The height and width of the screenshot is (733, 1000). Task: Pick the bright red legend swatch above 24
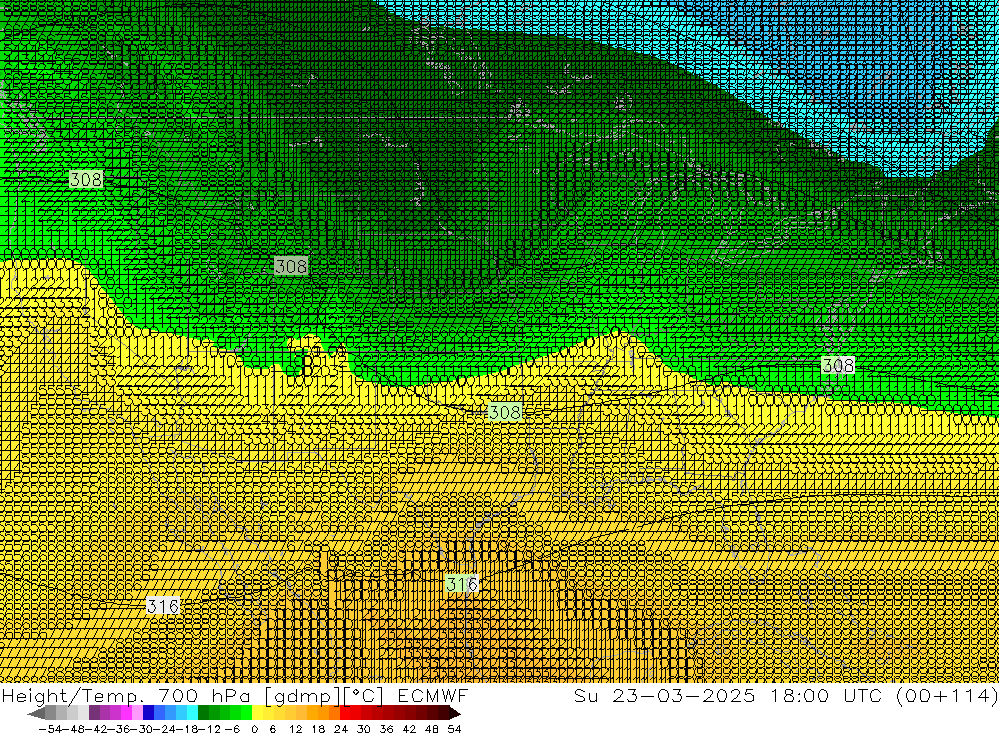346,713
